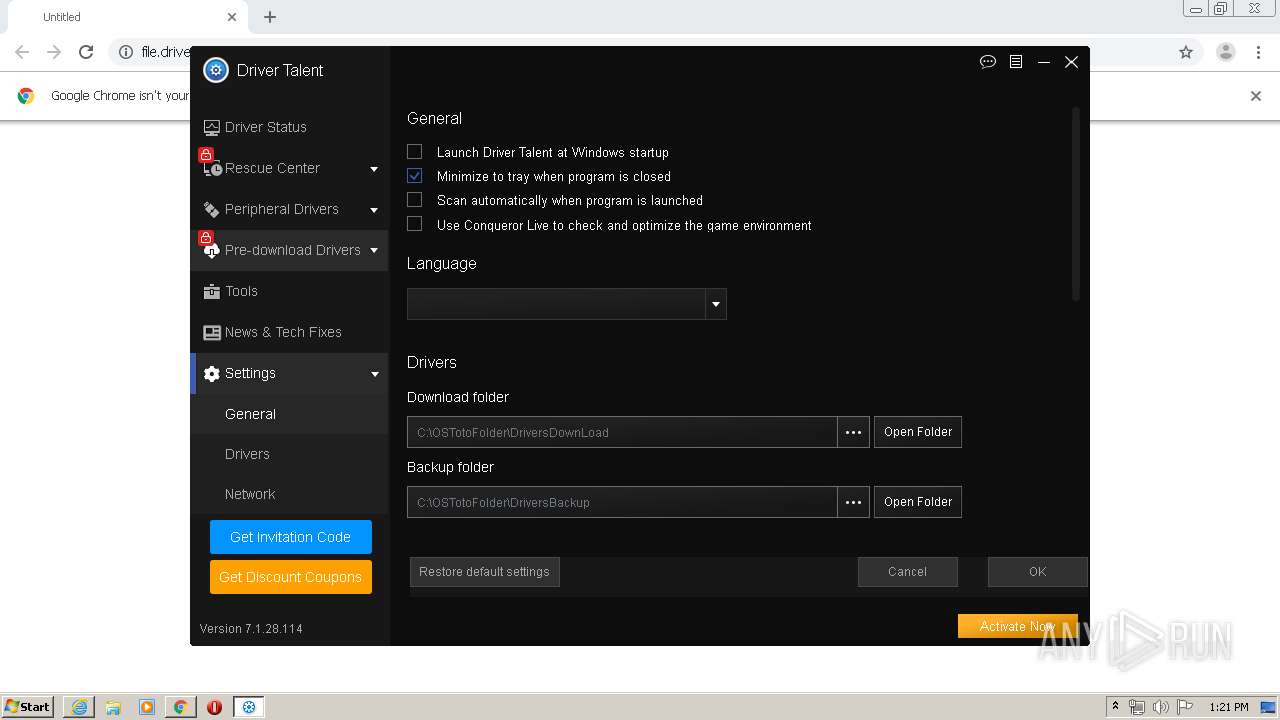This screenshot has height=720, width=1280.
Task: Click the Driver Talent taskbar icon
Action: (x=249, y=707)
